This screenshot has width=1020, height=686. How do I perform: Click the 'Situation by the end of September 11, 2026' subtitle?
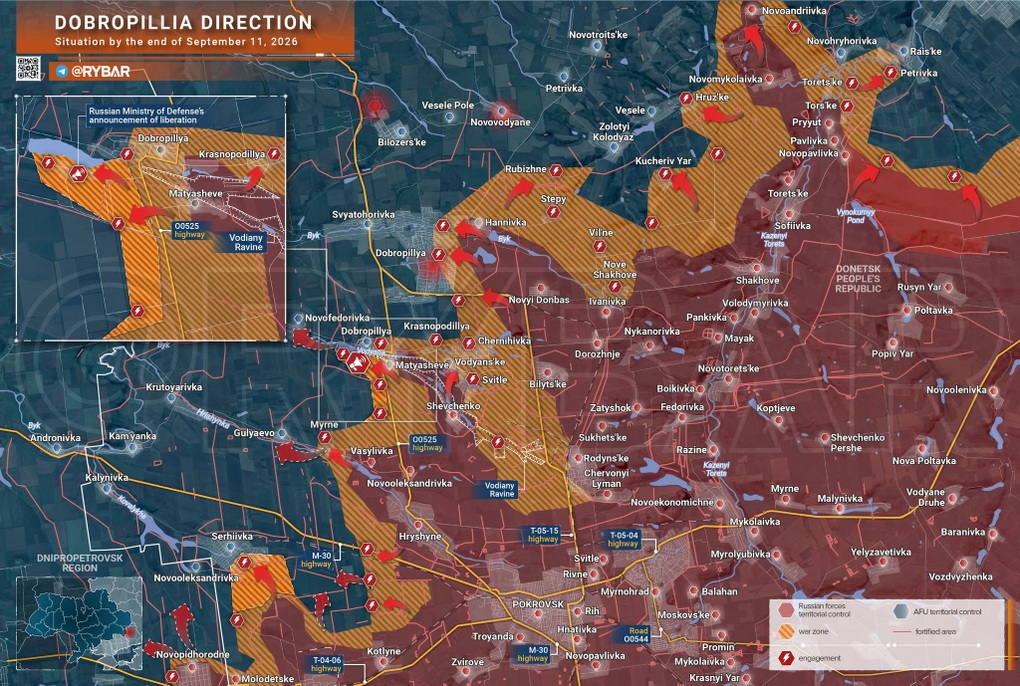176,42
